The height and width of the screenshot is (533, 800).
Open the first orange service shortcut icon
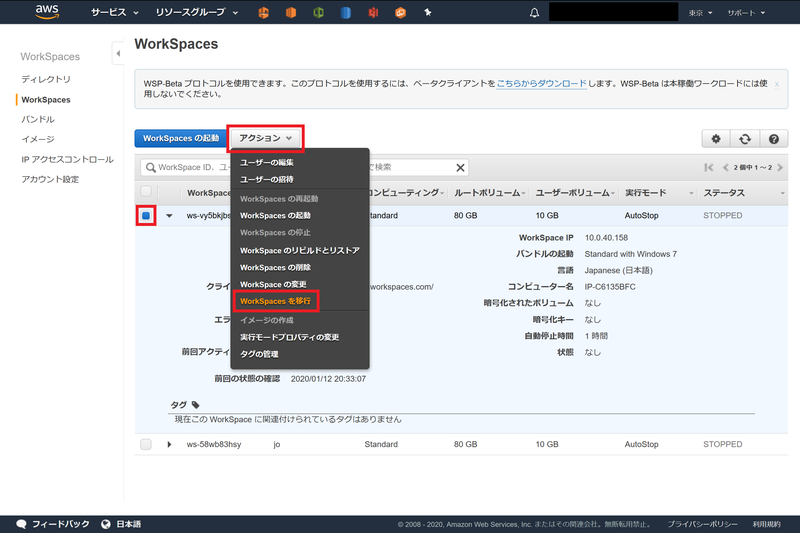pos(263,13)
